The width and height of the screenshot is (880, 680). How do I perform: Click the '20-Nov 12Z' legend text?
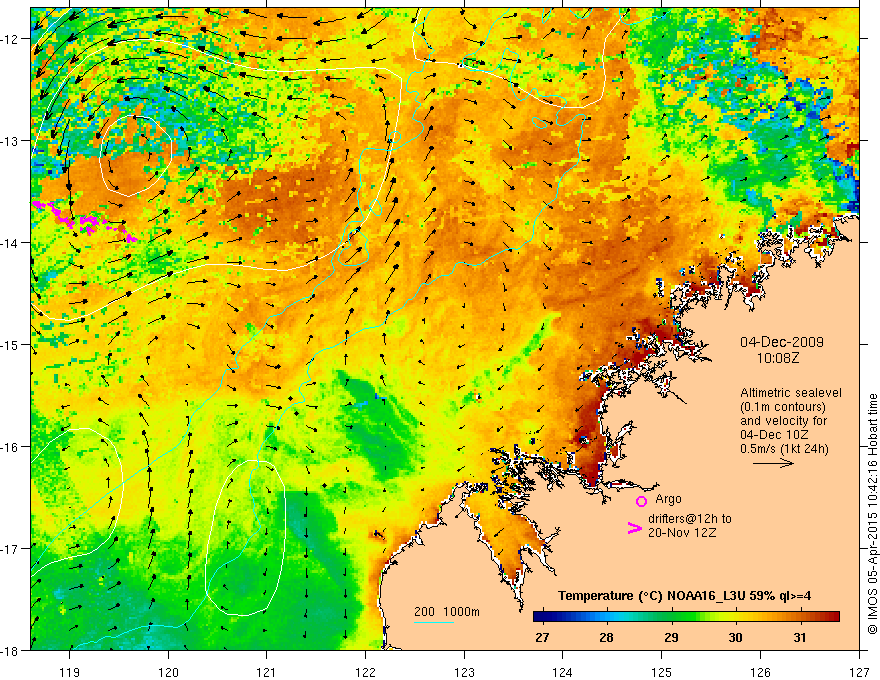[x=682, y=532]
